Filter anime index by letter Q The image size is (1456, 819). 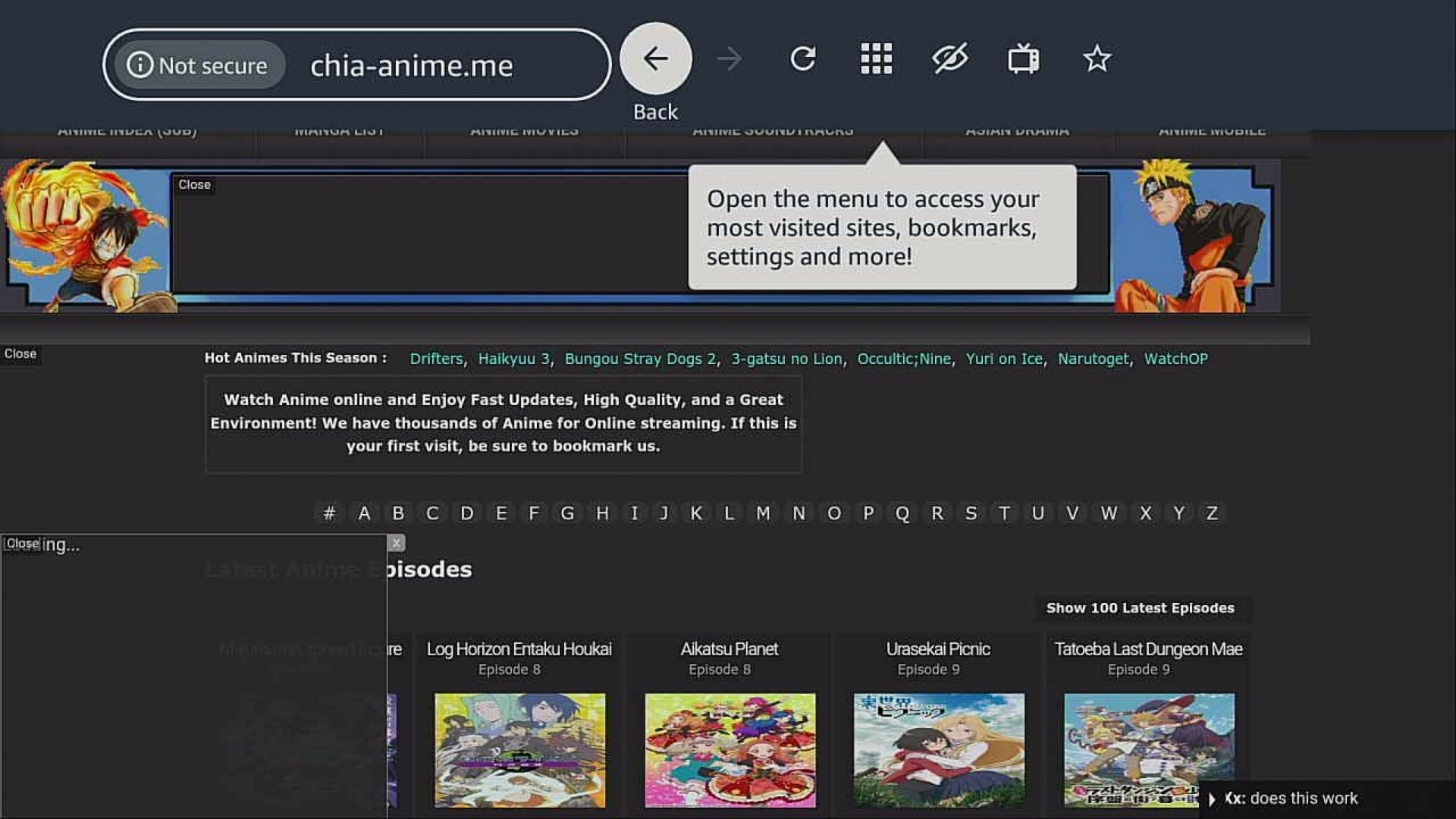902,513
